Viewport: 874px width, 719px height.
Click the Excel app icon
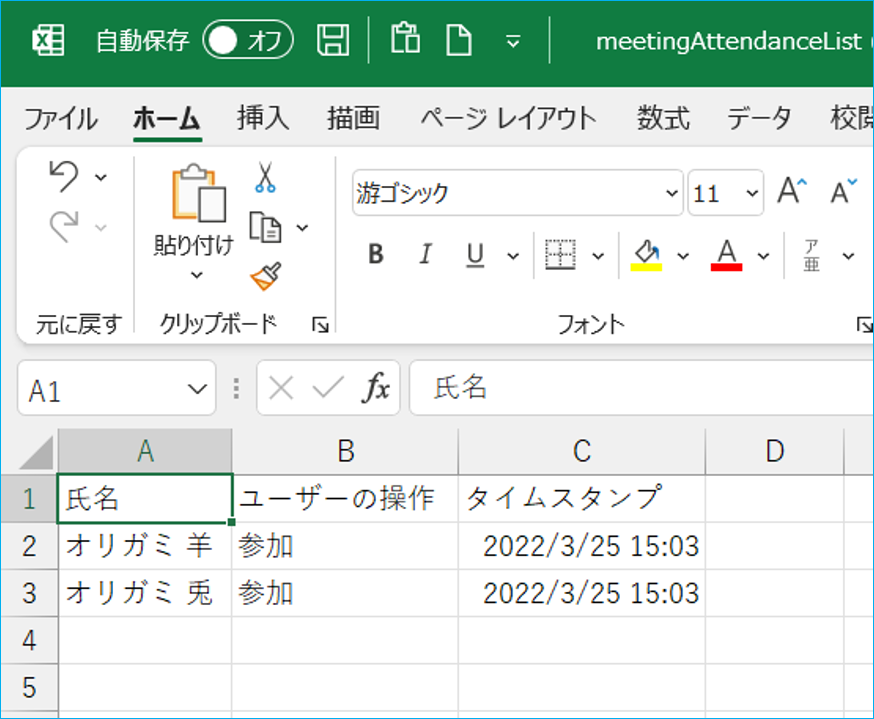point(48,40)
